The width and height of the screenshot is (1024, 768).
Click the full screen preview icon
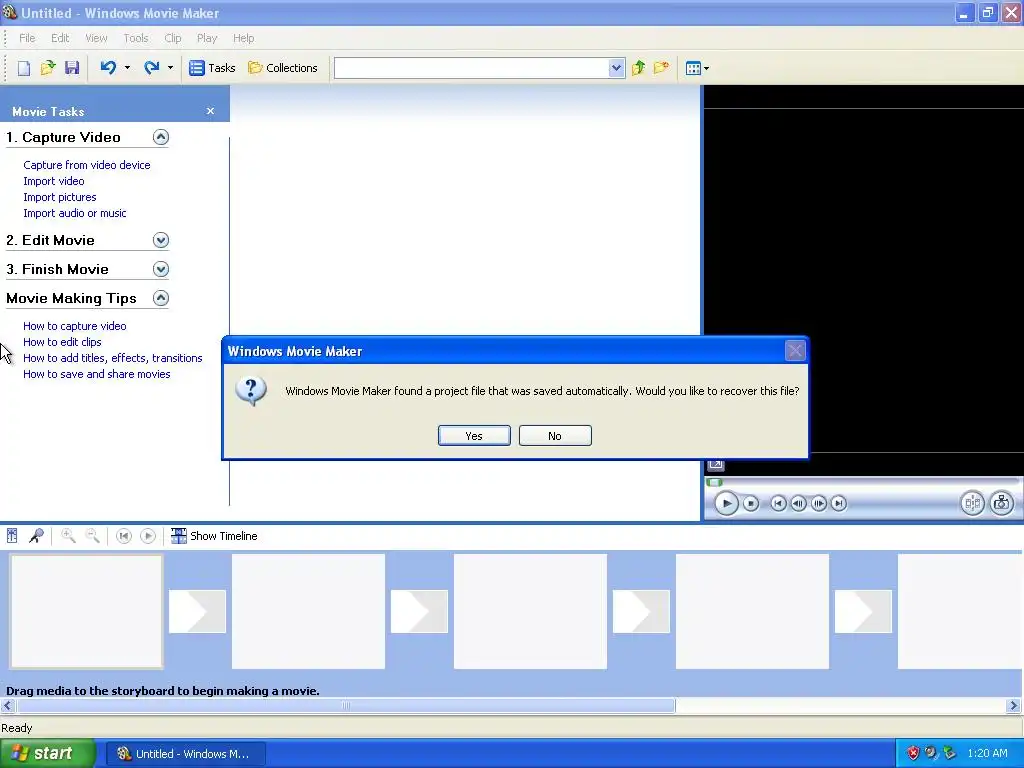(716, 464)
